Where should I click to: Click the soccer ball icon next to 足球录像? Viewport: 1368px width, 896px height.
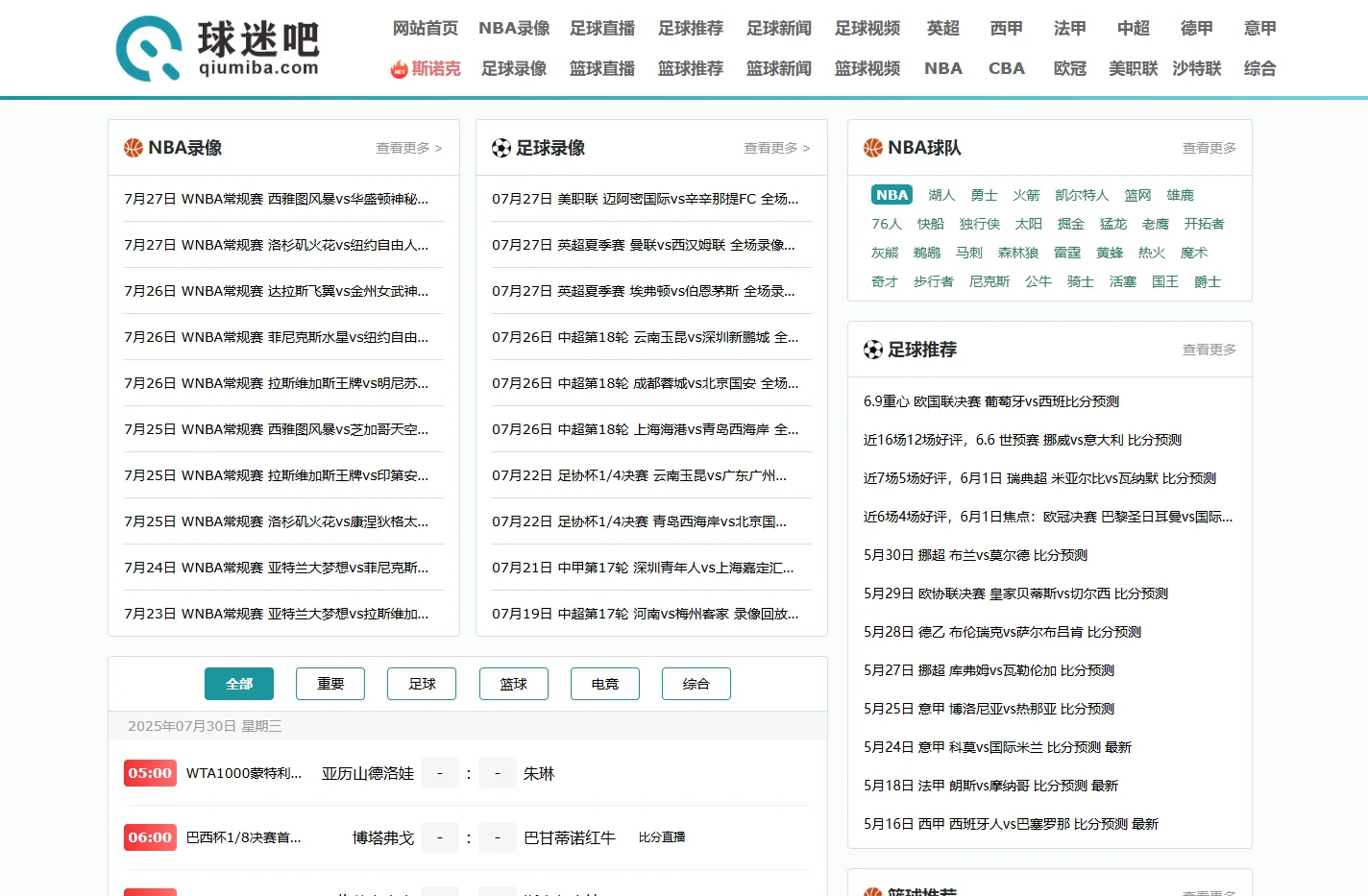[501, 148]
